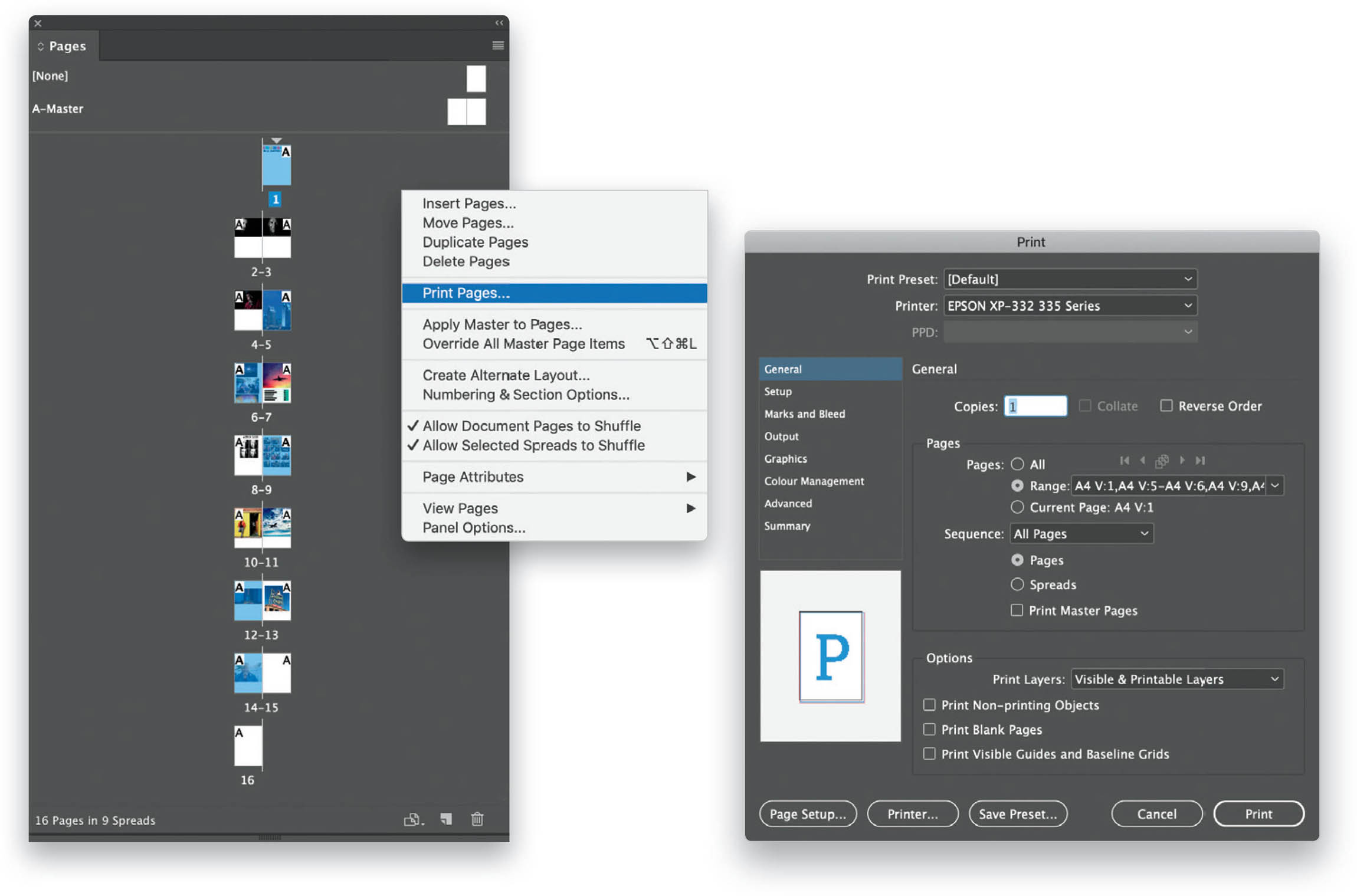1357x896 pixels.
Task: Click the Delete Selected Pages trash icon
Action: 477,819
